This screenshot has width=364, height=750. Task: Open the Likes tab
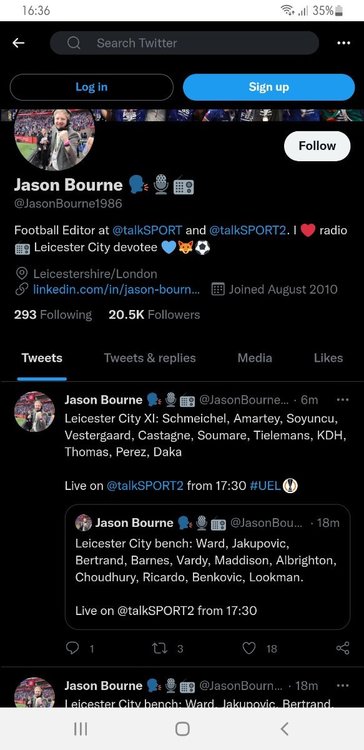[x=328, y=358]
